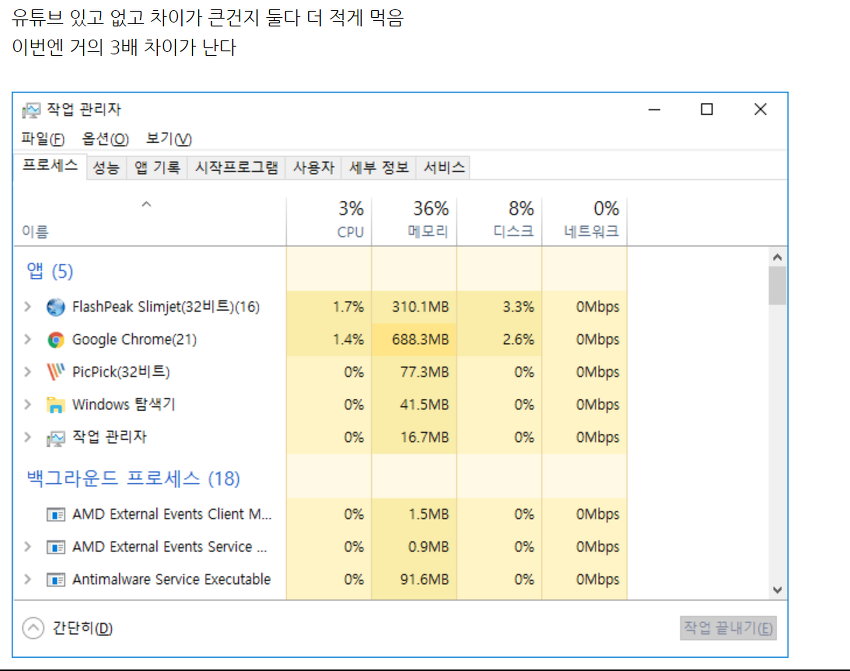Sort by the 메모리 column header
850x671 pixels.
tap(414, 221)
